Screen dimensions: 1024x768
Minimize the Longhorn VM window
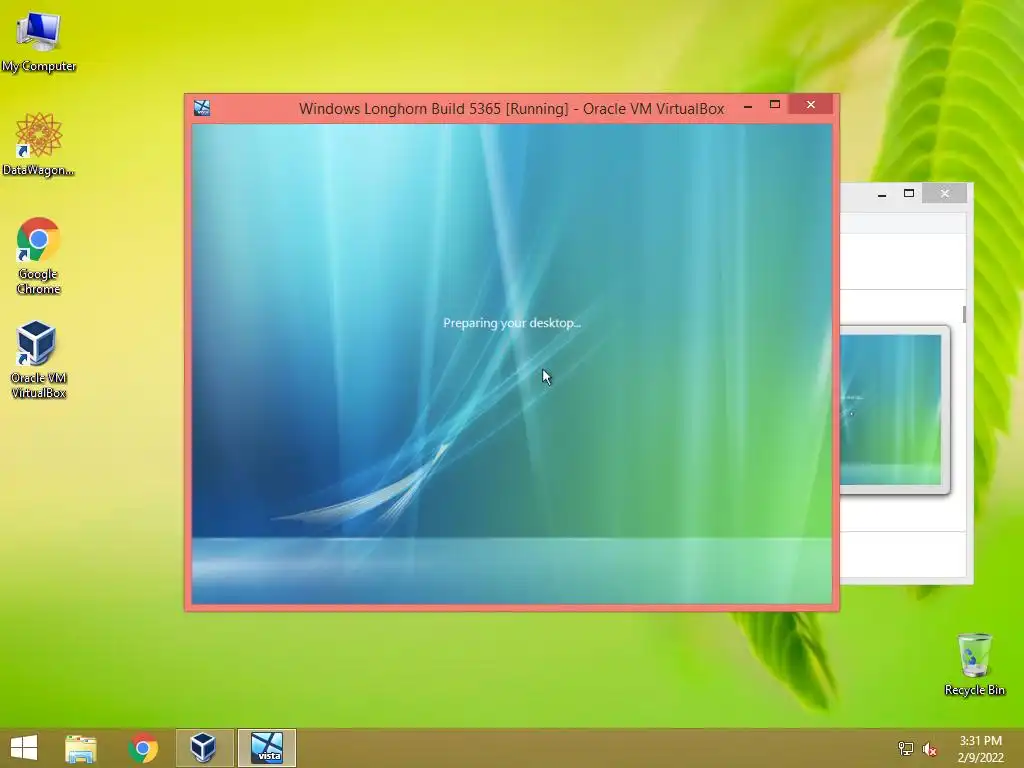click(x=748, y=106)
